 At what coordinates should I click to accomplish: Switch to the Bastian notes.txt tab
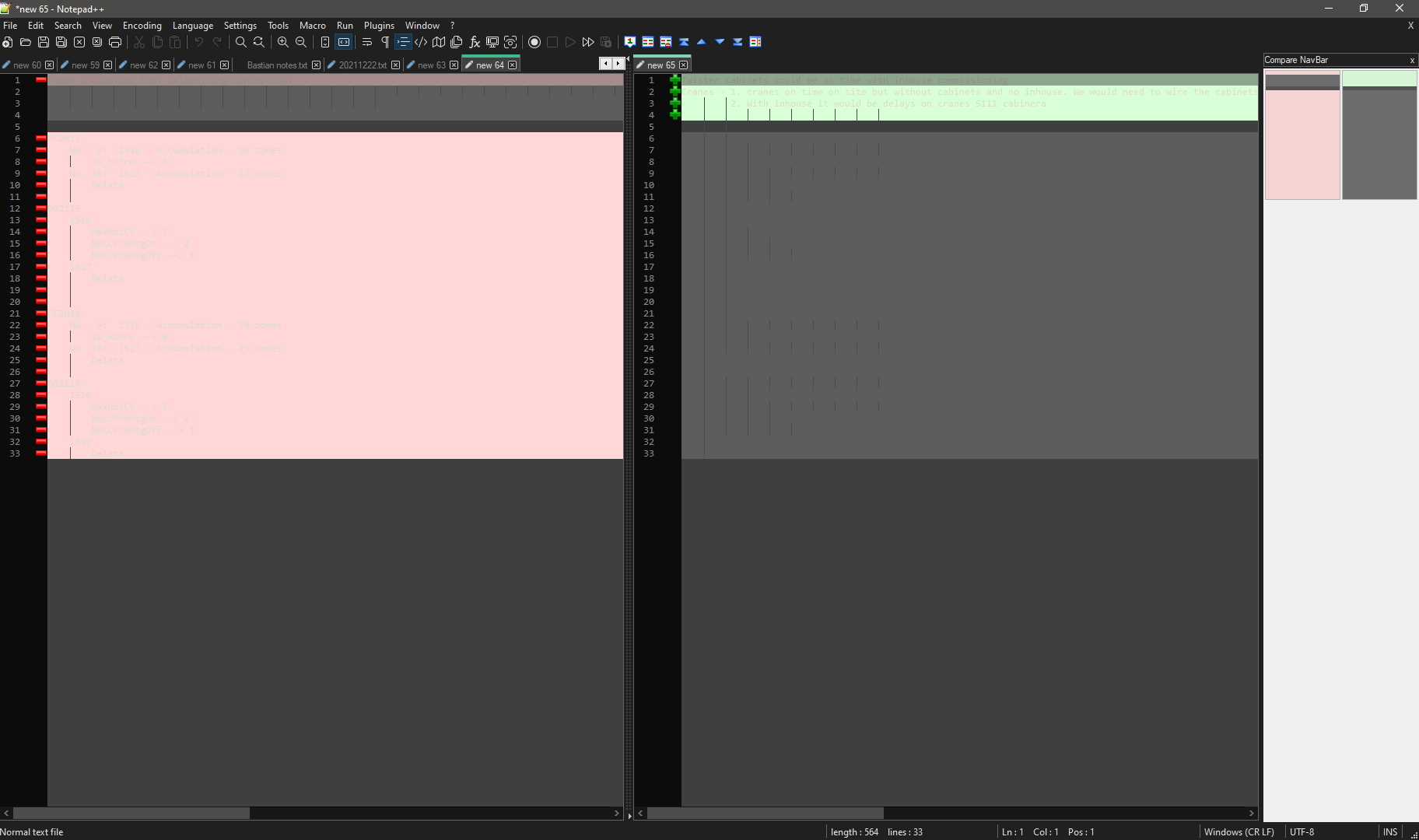point(277,65)
